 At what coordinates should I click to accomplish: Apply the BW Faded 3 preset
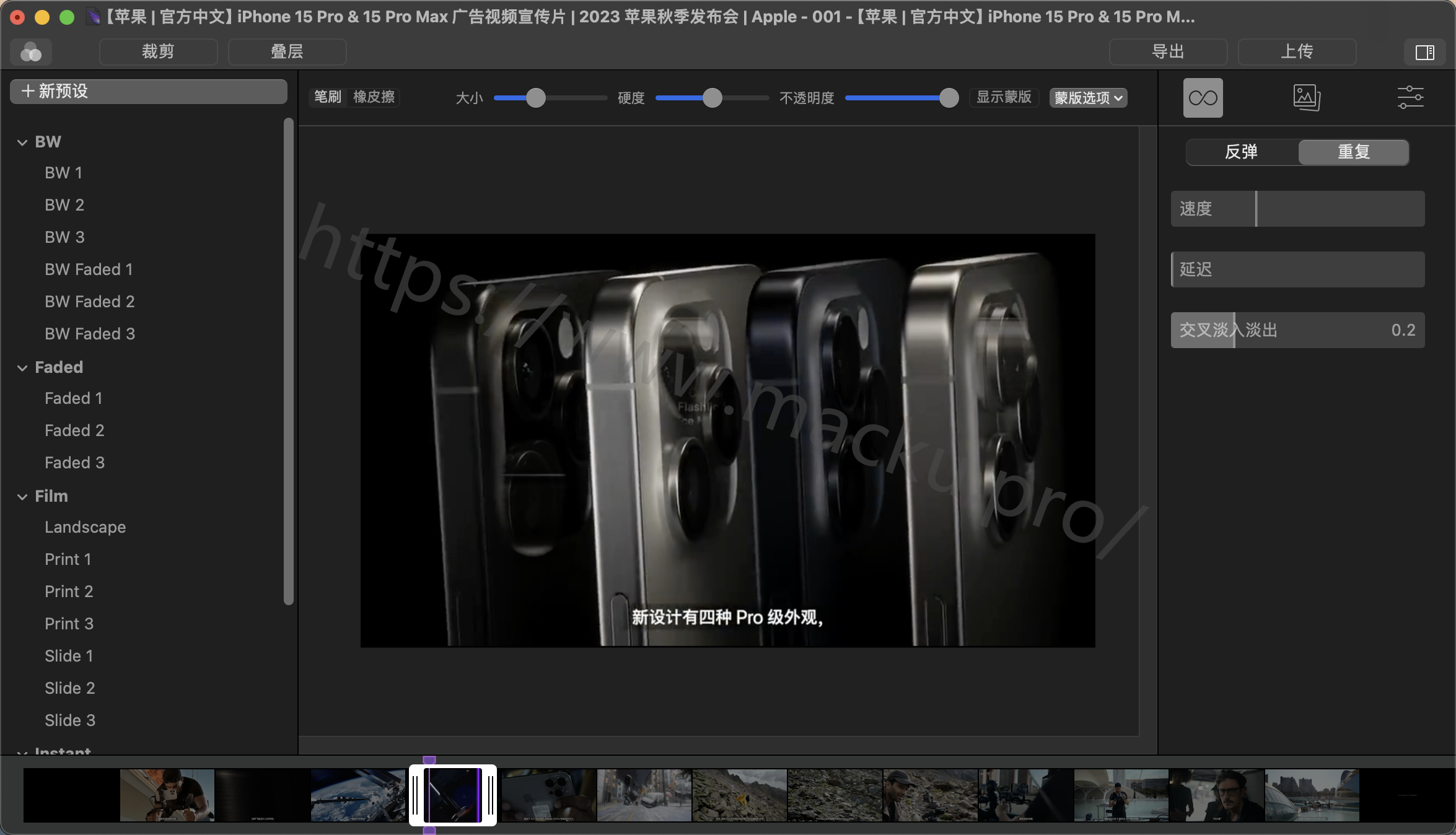pyautogui.click(x=90, y=334)
